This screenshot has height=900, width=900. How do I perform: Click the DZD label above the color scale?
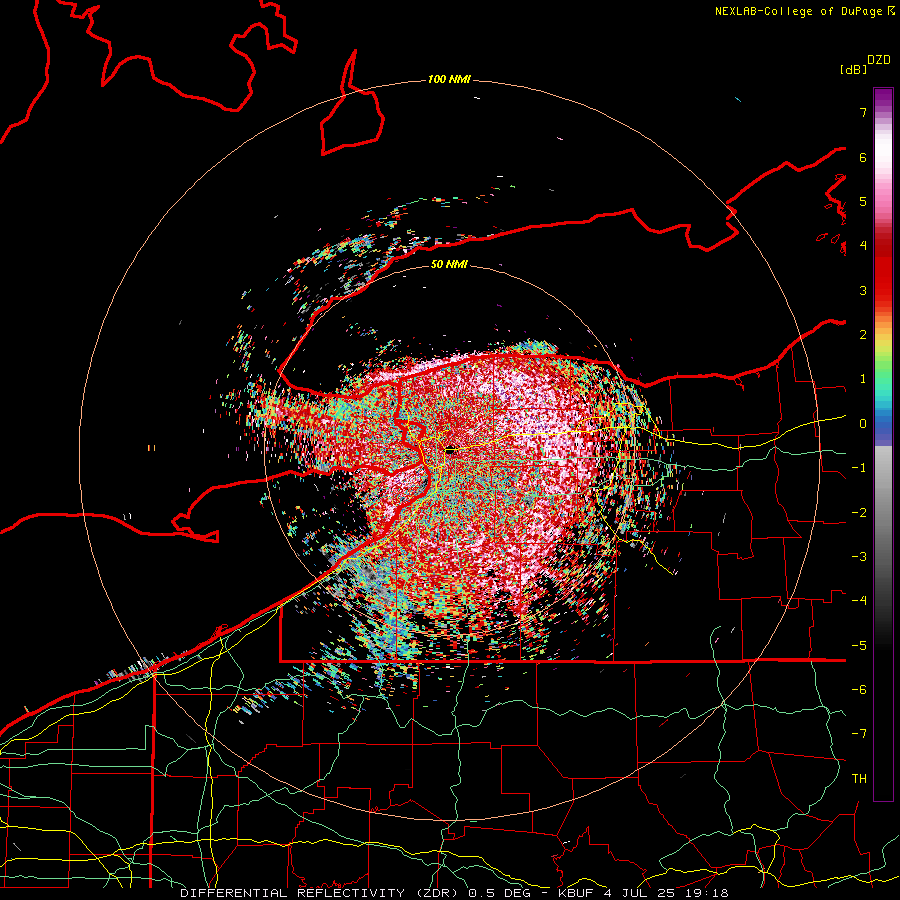879,60
